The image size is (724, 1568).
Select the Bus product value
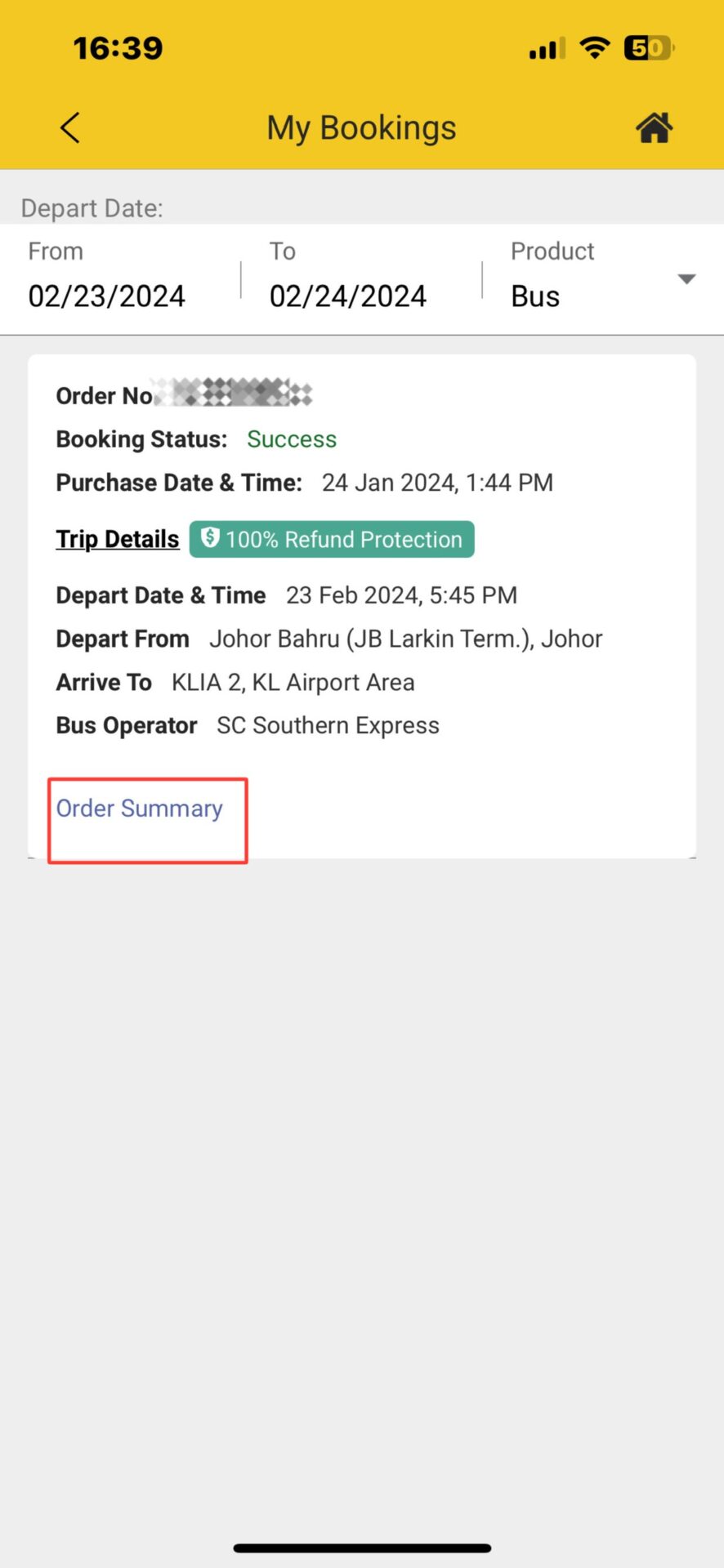[535, 296]
